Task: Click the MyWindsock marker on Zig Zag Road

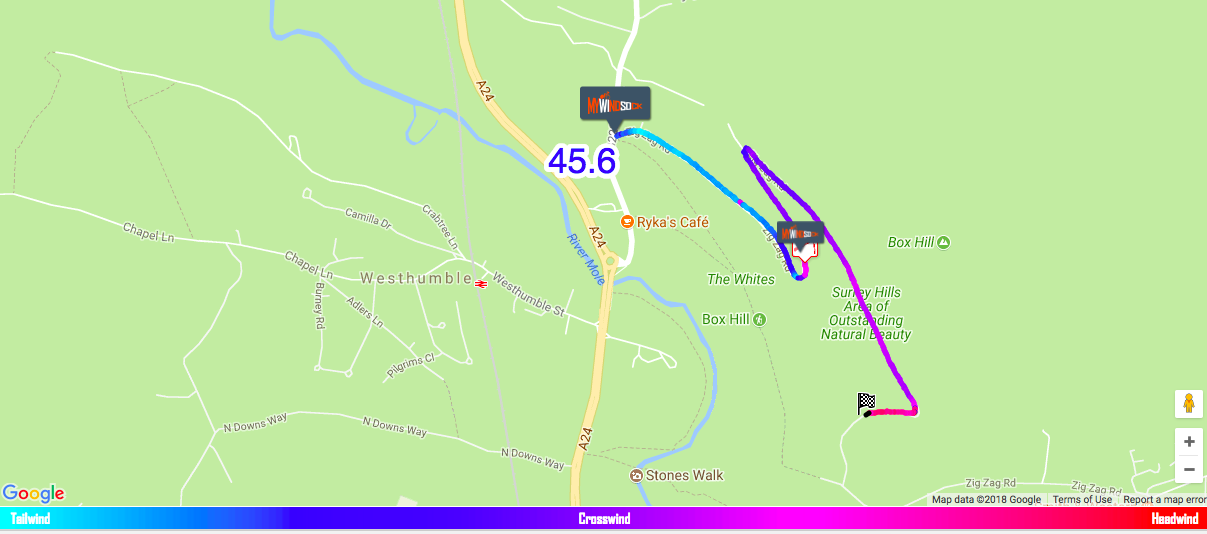Action: click(x=802, y=236)
